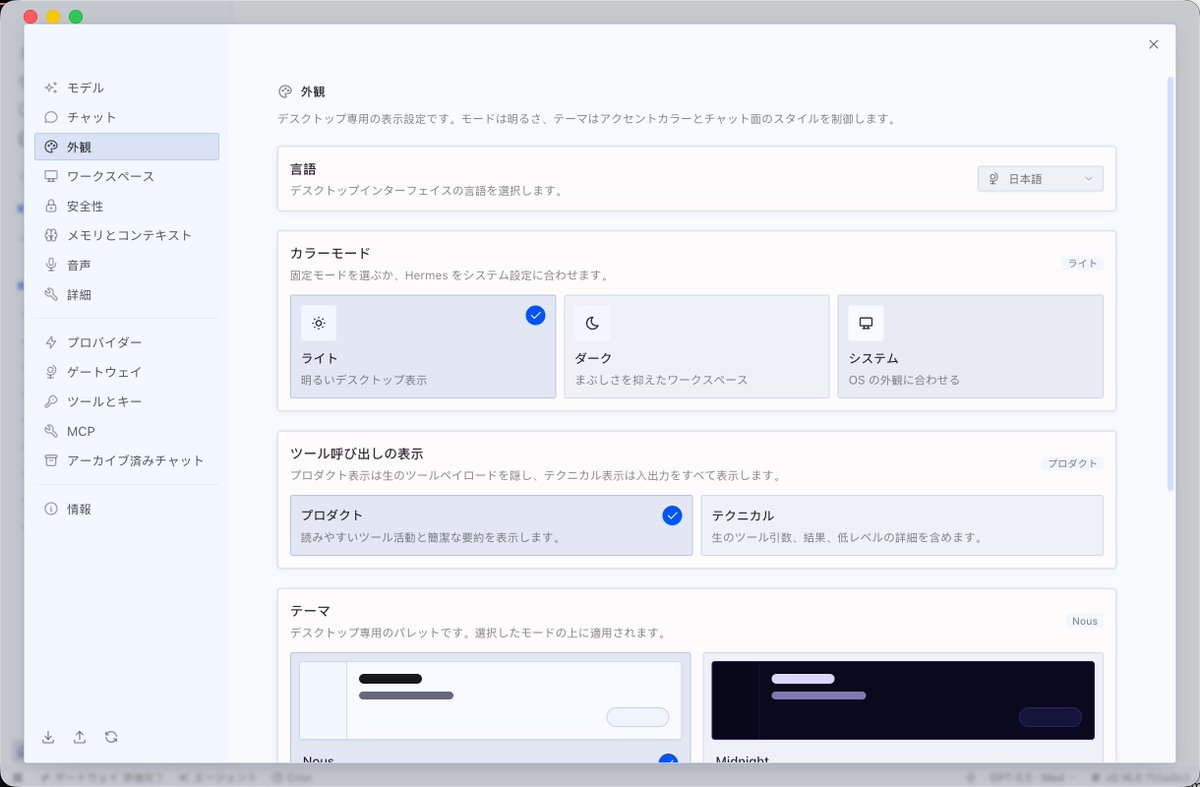1200x787 pixels.
Task: Click the refresh icon at sidebar bottom
Action: pyautogui.click(x=111, y=737)
